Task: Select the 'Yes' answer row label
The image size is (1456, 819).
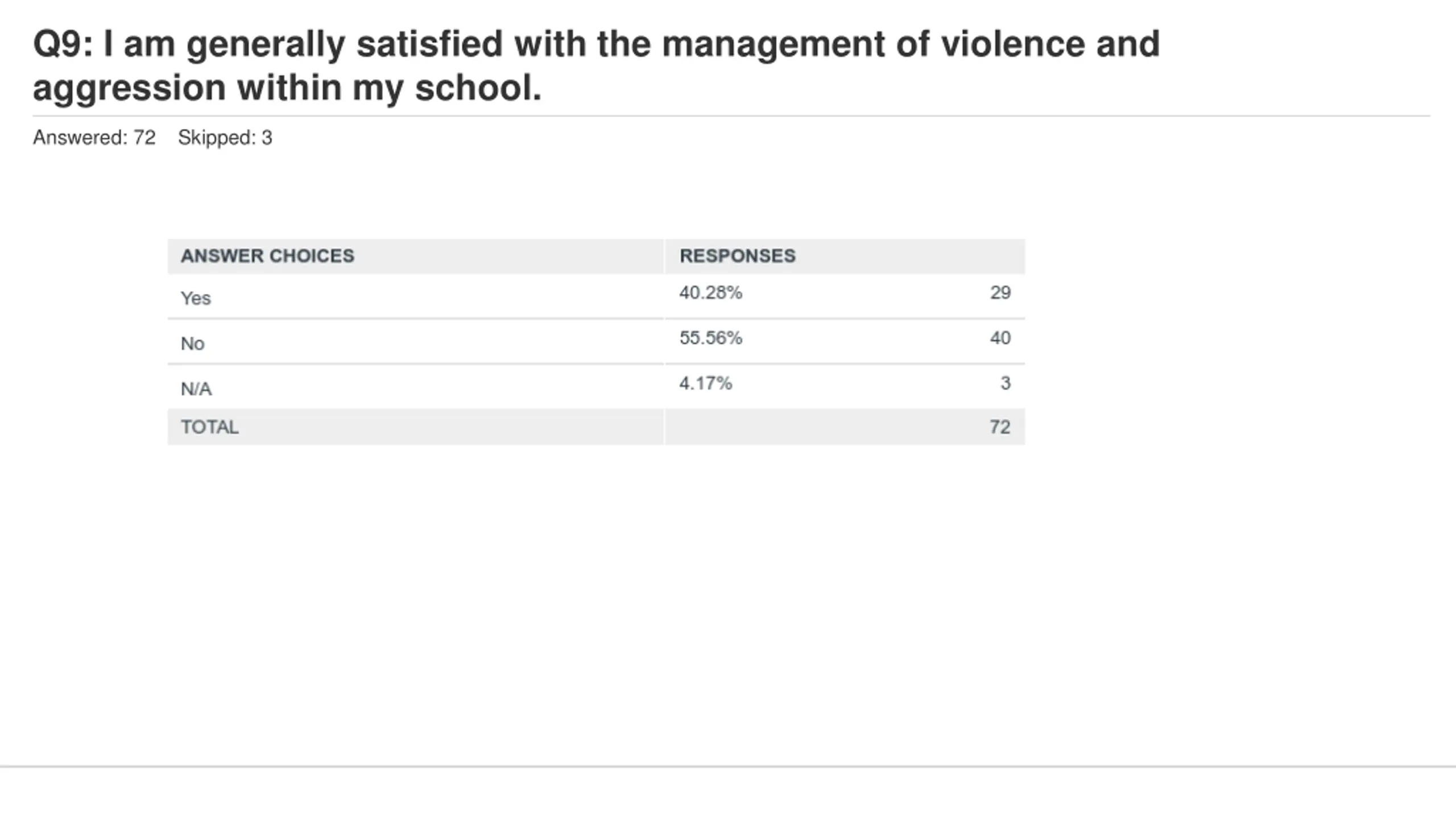Action: click(x=196, y=298)
